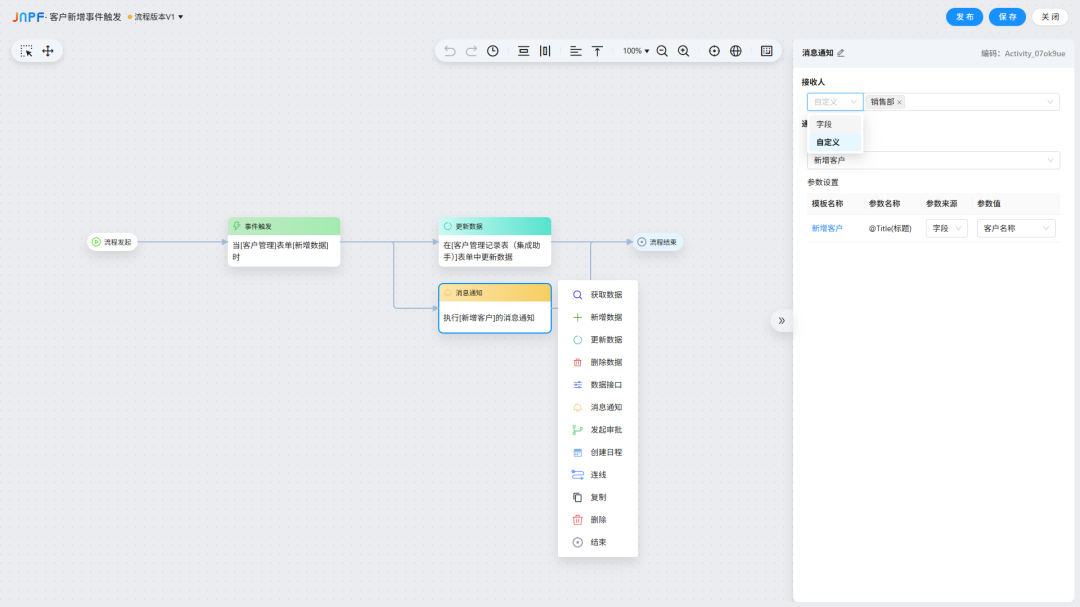Click the 参数名称 column header
Image resolution: width=1080 pixels, height=607 pixels.
pyautogui.click(x=884, y=204)
